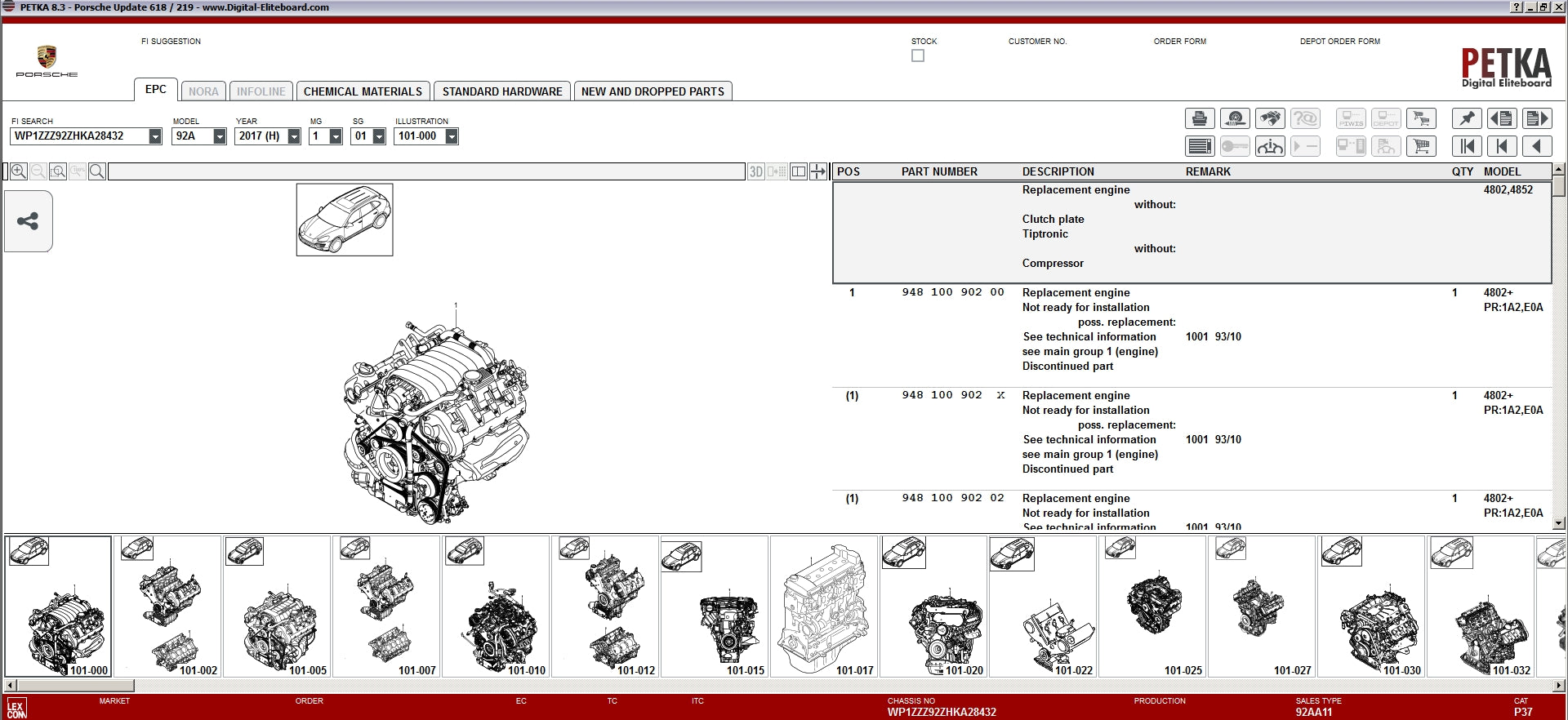Select illustration thumbnail 101-010
This screenshot has width=1568, height=720.
(496, 607)
